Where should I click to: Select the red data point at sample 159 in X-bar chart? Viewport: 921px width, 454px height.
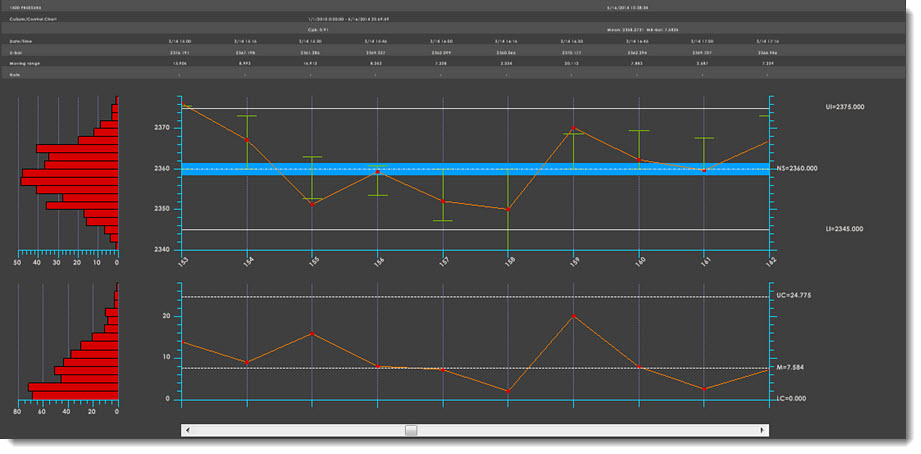(573, 129)
